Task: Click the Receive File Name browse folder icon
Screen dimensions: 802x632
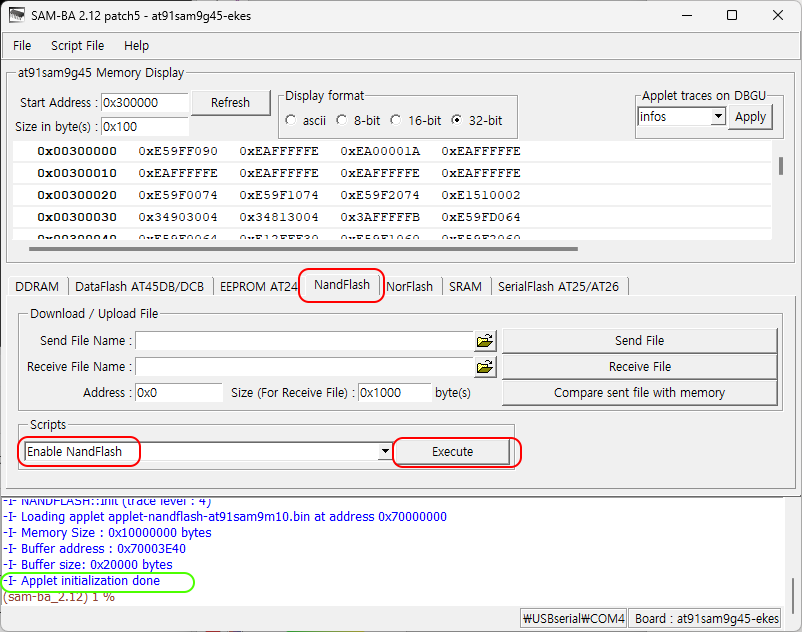Action: (x=485, y=367)
